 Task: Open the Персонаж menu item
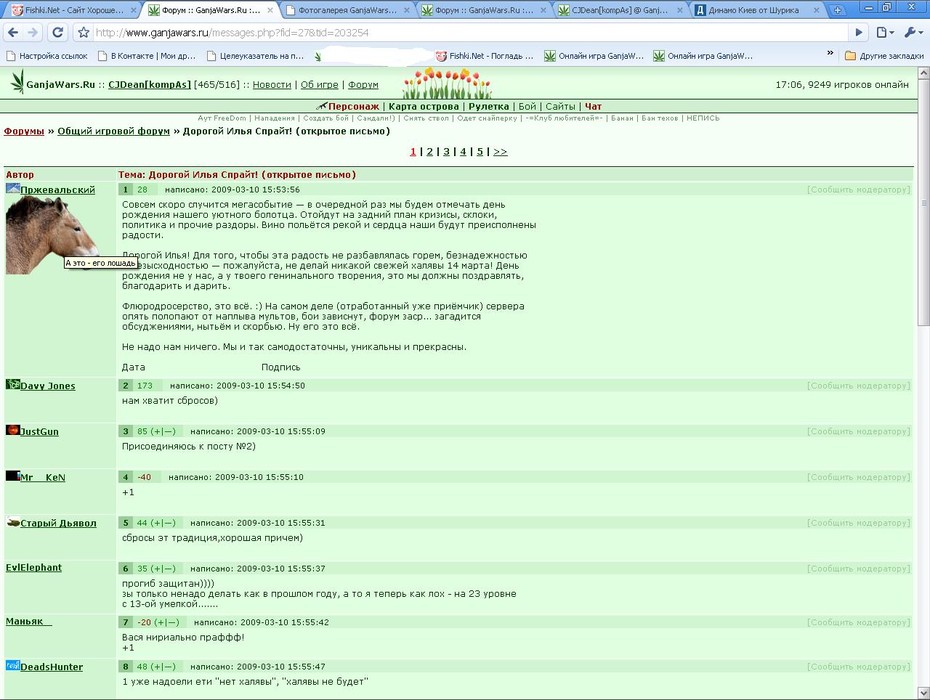tap(353, 106)
